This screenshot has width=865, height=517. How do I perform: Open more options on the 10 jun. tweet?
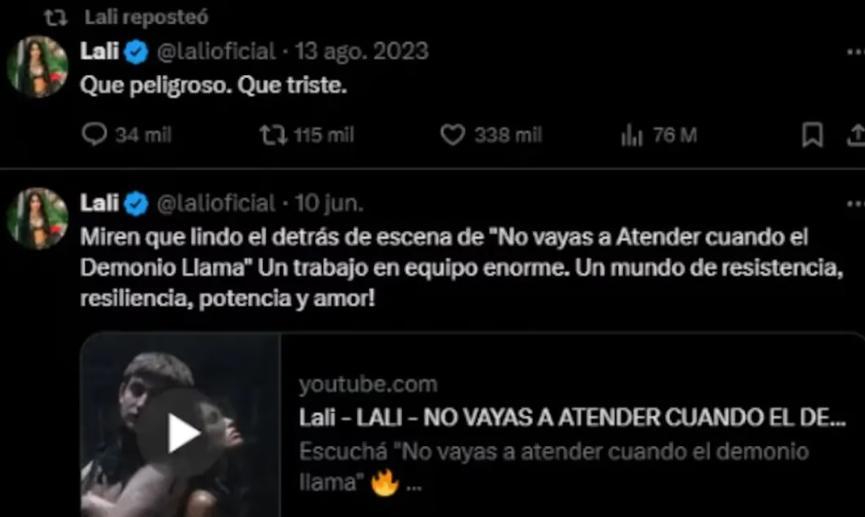pos(856,204)
